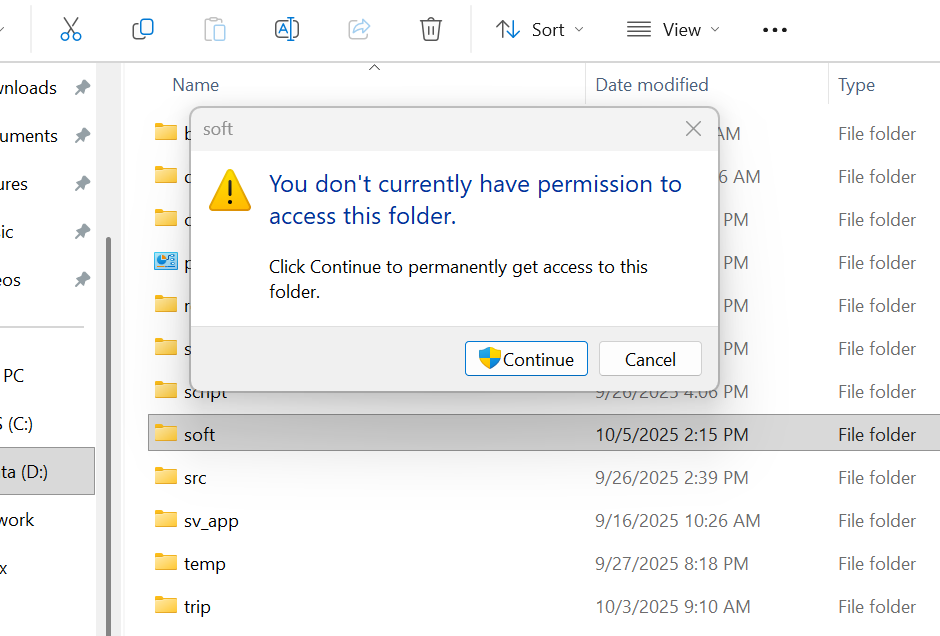Viewport: 940px width, 636px height.
Task: Open the three-dot See more menu
Action: tap(775, 30)
